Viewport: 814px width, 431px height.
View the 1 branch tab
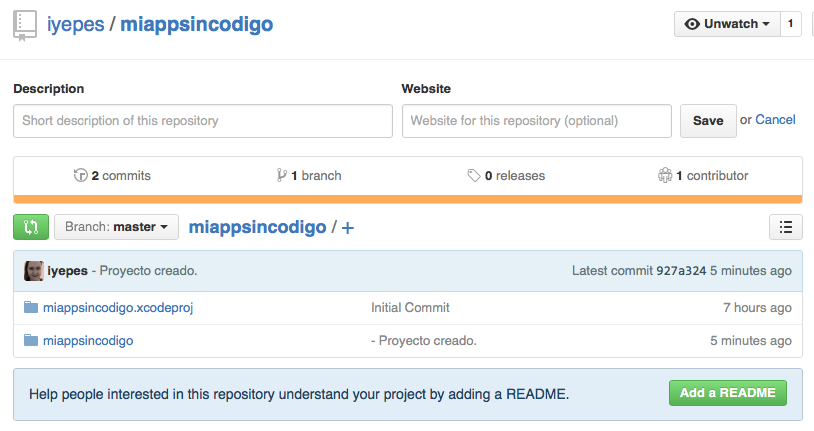[x=309, y=176]
